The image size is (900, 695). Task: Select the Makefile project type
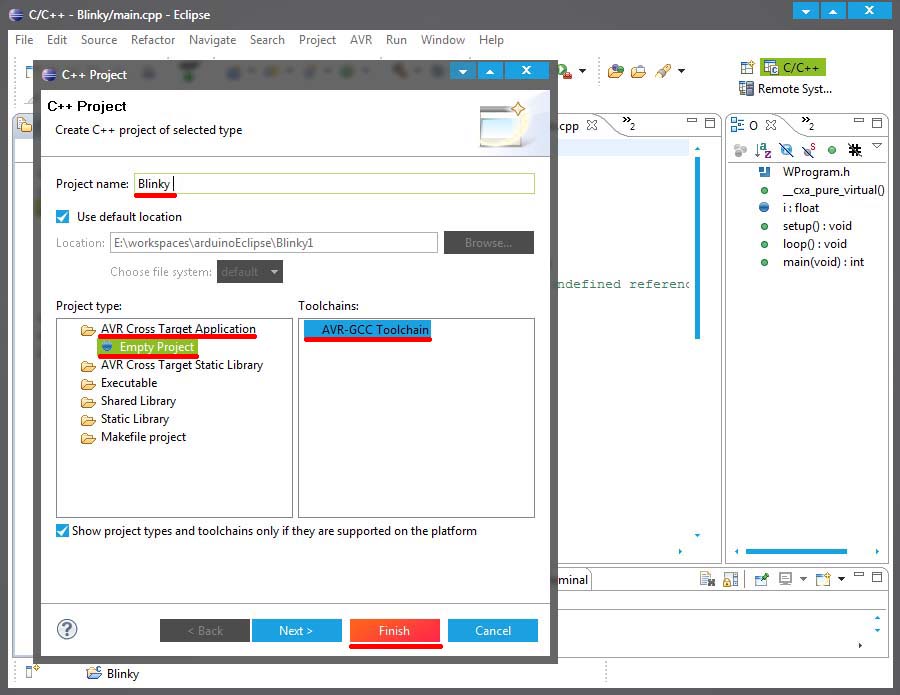143,437
